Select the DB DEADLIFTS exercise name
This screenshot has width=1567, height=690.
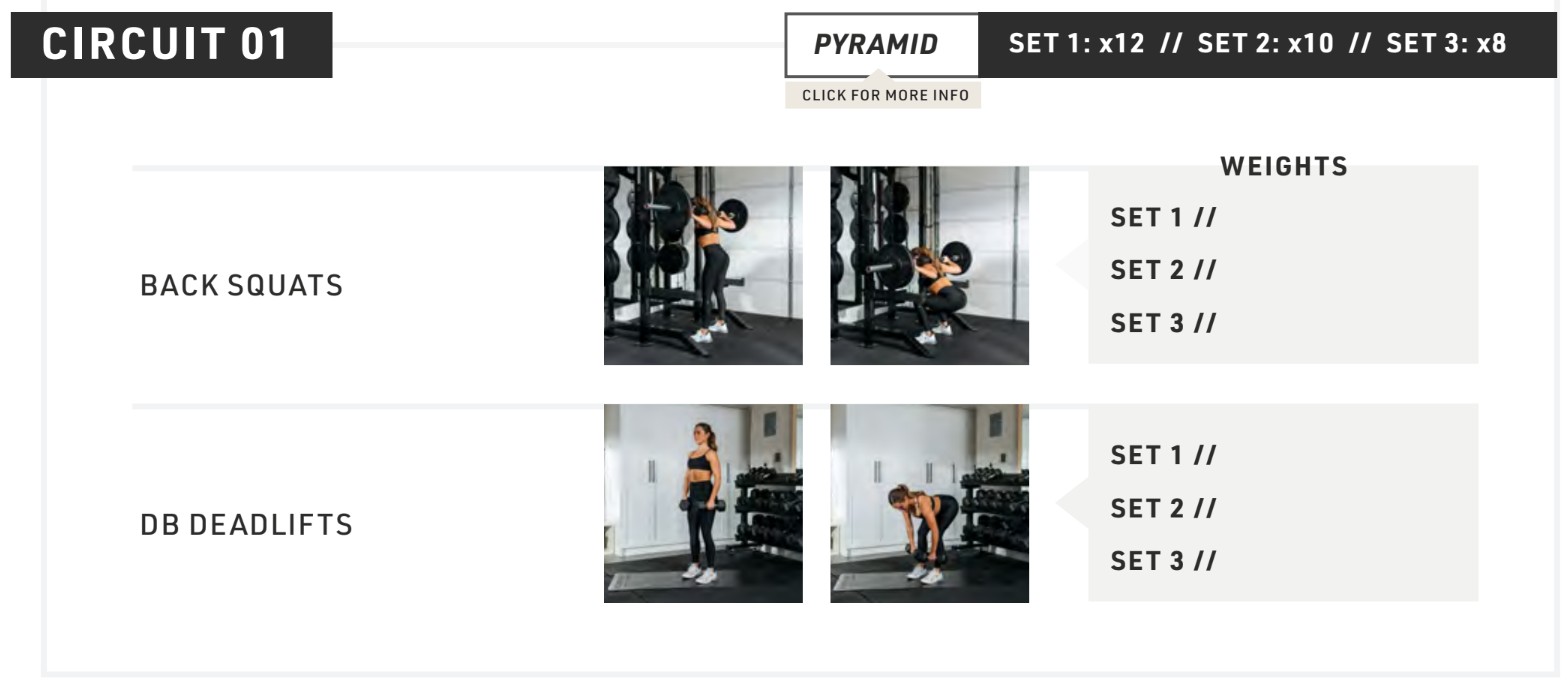(246, 524)
